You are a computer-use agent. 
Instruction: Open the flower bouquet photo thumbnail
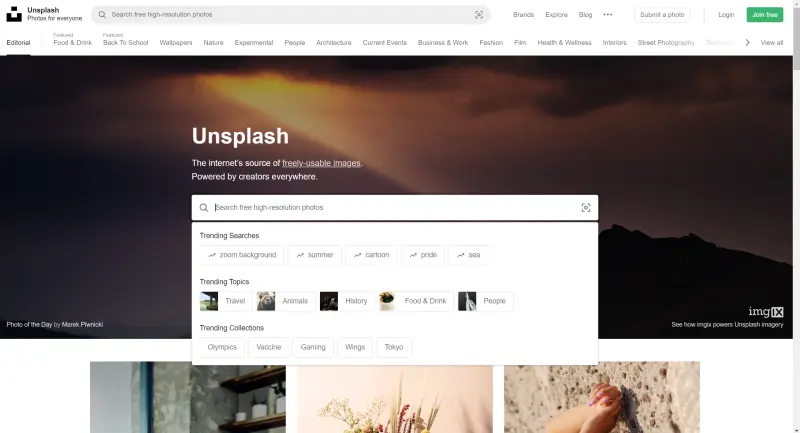pos(395,399)
